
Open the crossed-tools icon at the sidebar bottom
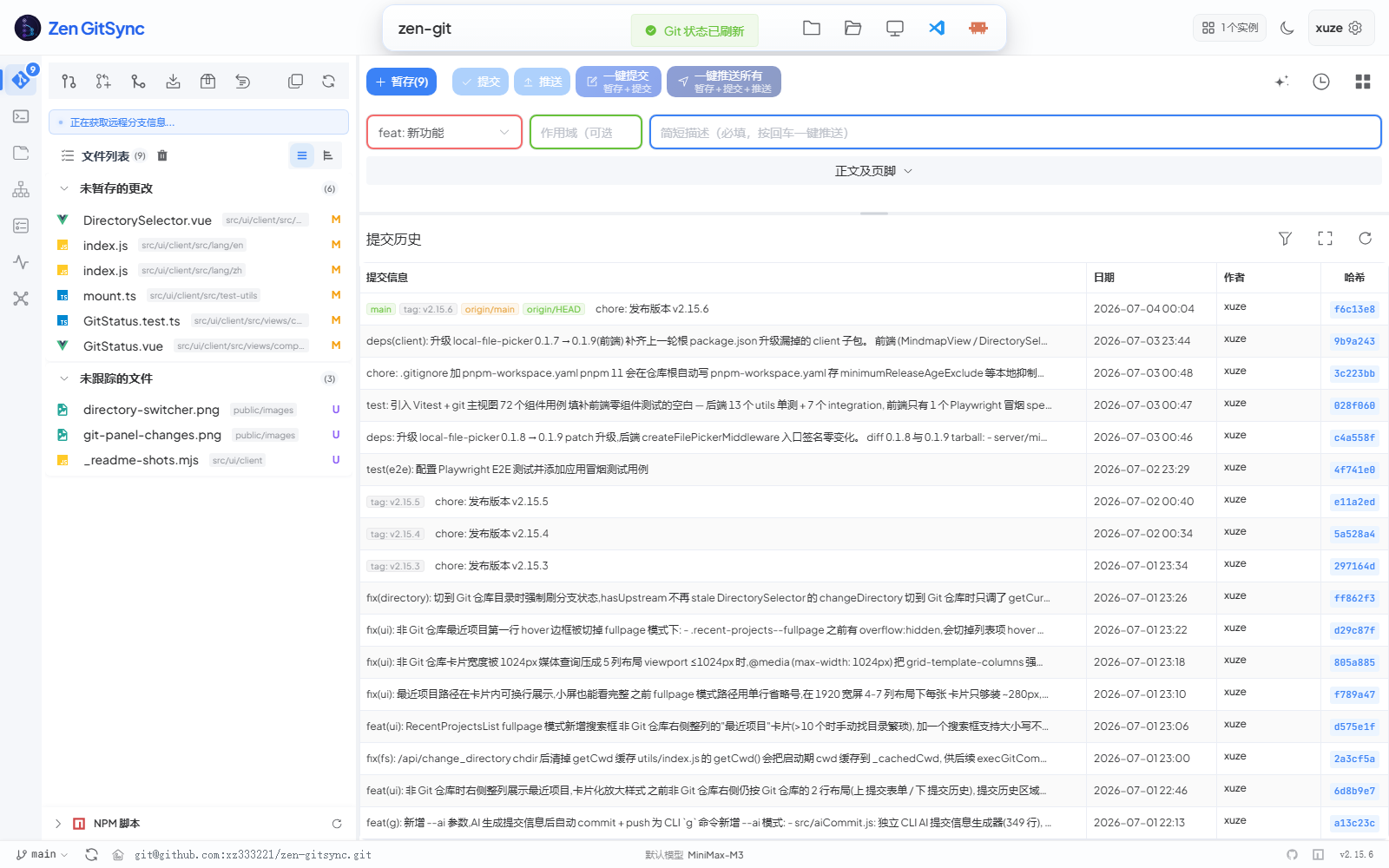pyautogui.click(x=21, y=299)
